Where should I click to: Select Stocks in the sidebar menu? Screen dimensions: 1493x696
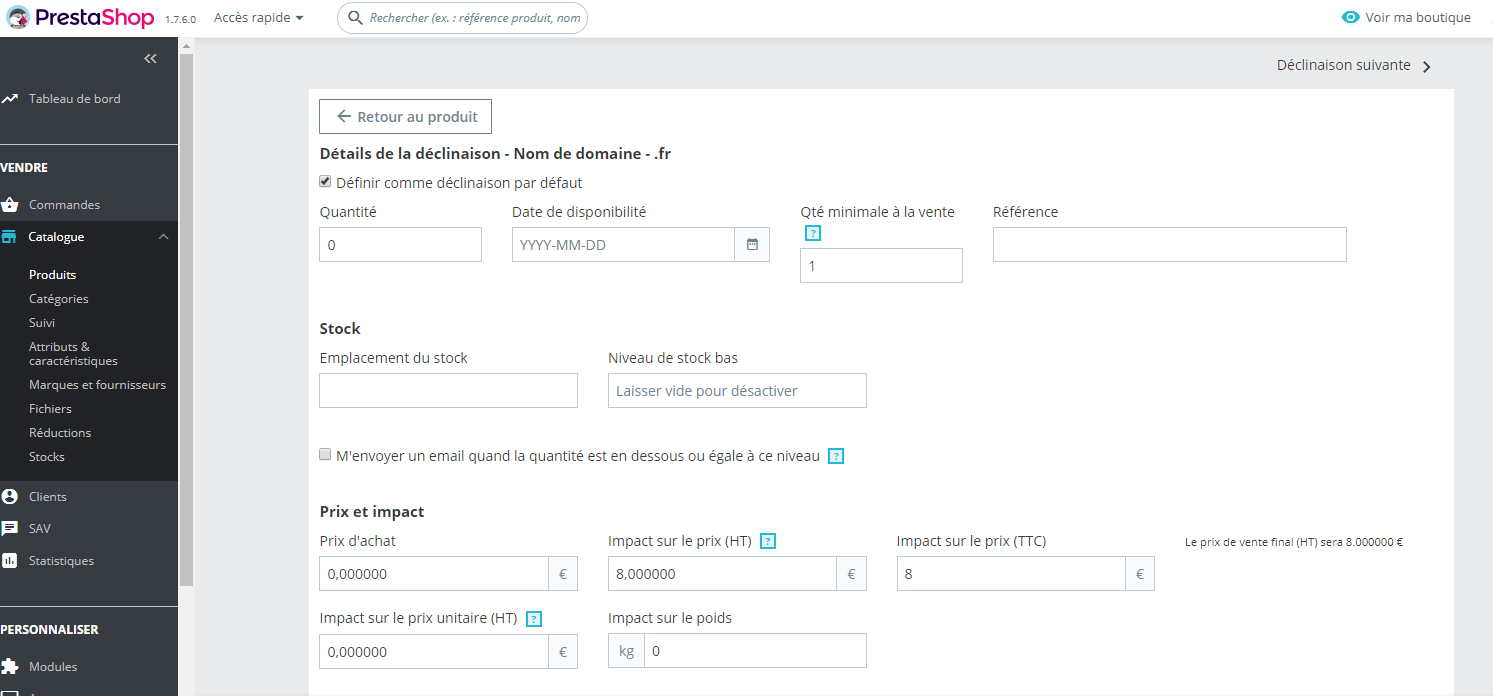point(46,457)
